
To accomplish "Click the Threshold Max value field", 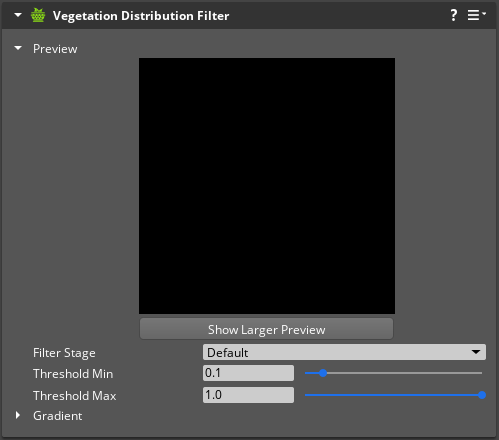I will 248,395.
